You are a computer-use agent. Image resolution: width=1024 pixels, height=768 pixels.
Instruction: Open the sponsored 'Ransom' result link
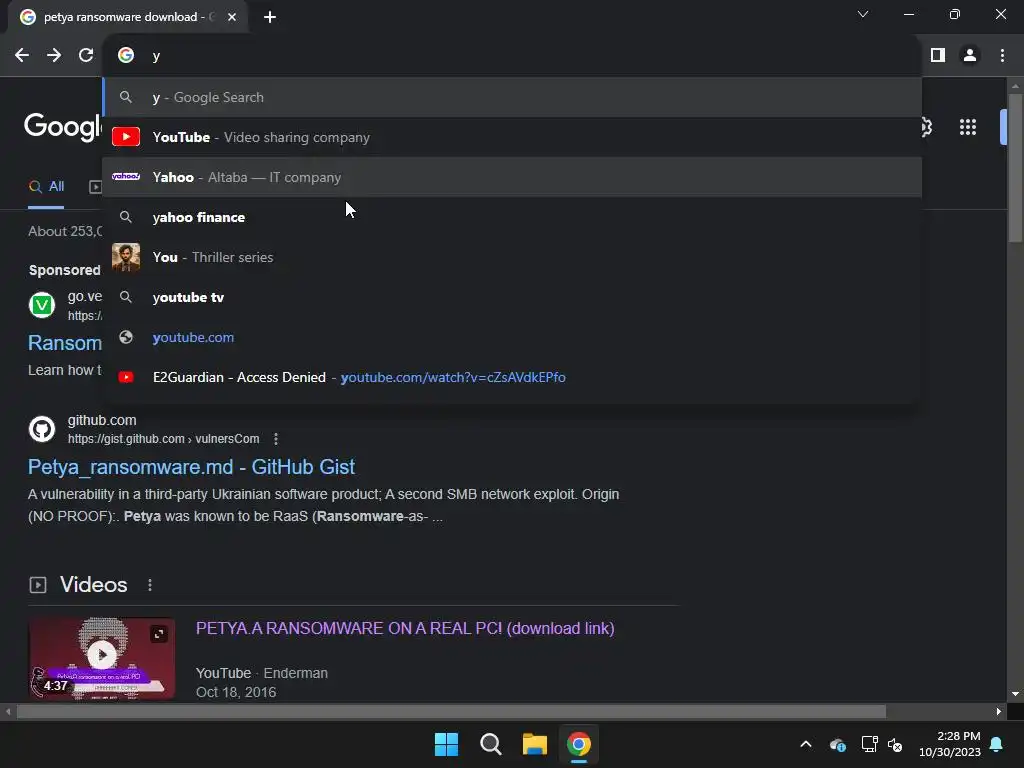(x=65, y=343)
